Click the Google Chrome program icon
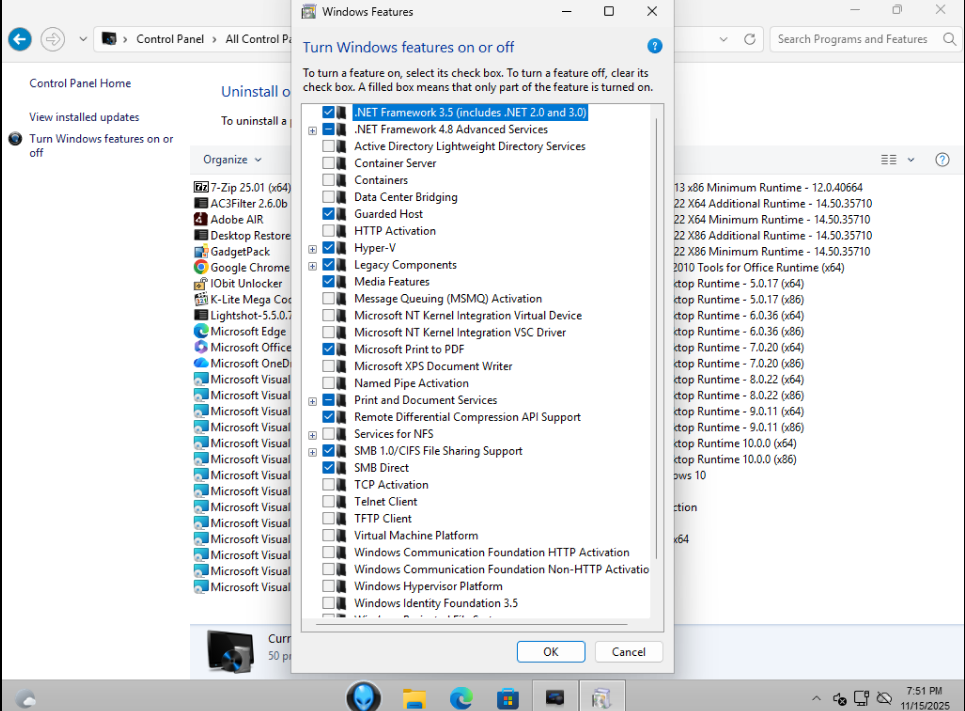965x711 pixels. 201,267
